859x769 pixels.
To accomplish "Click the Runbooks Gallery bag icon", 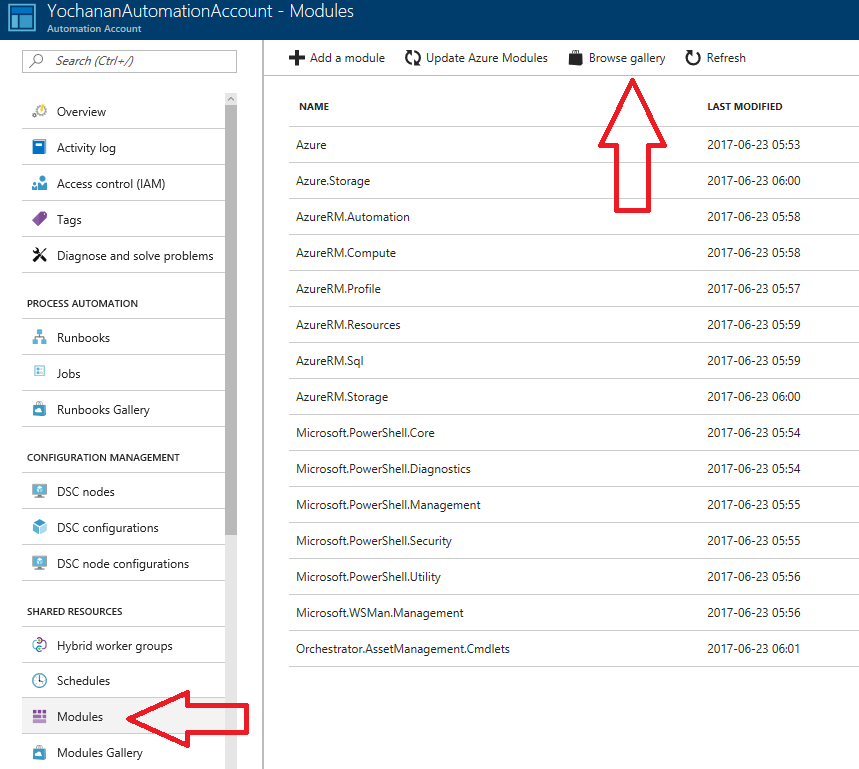I will [39, 409].
